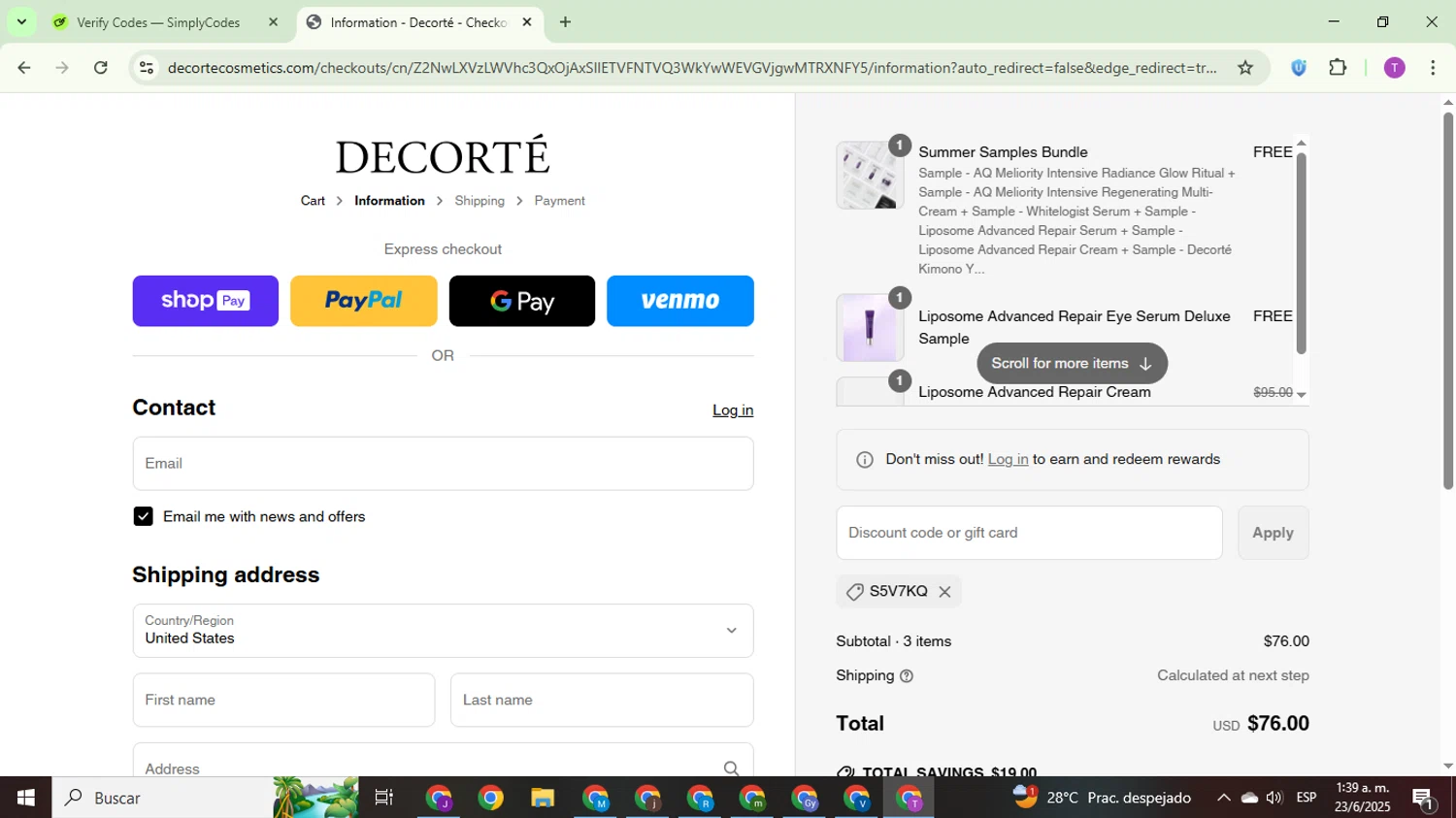The image size is (1456, 818).
Task: Open the ESP language indicator
Action: click(x=1307, y=798)
